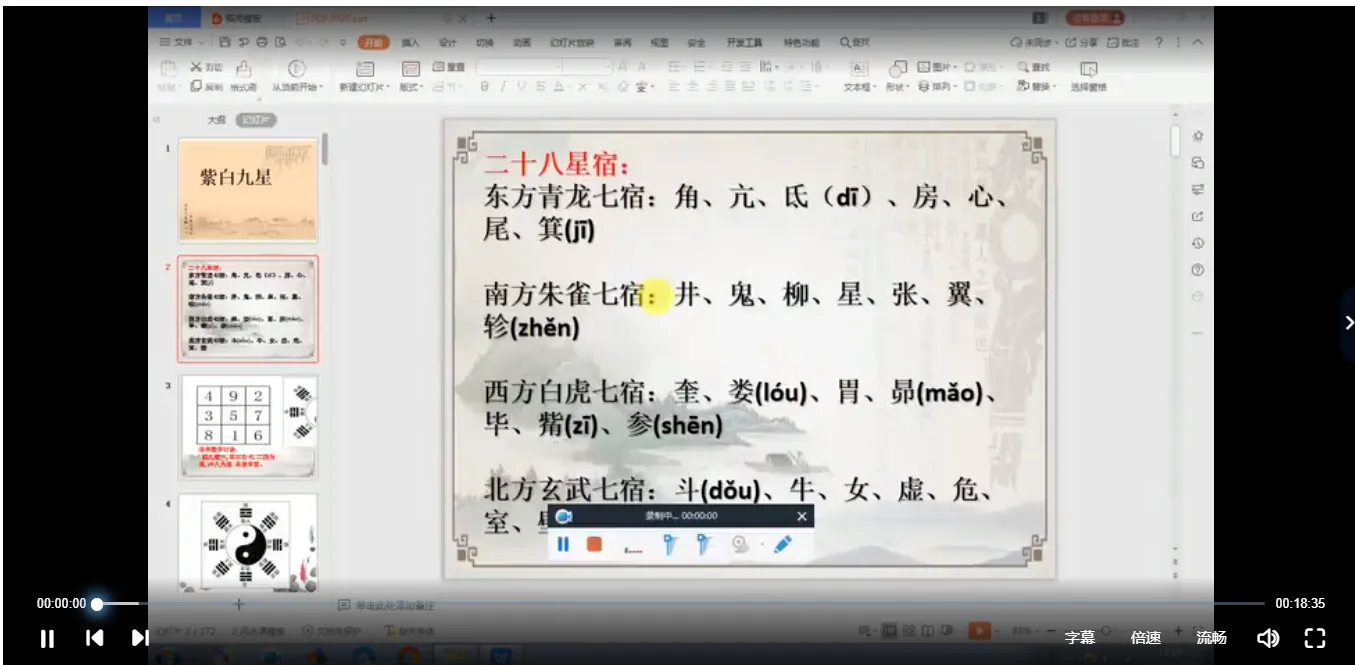Pause the video playback

tap(47, 638)
